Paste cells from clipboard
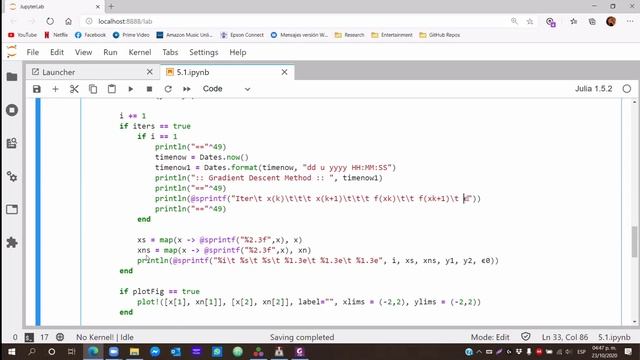The width and height of the screenshot is (640, 360). [112, 89]
